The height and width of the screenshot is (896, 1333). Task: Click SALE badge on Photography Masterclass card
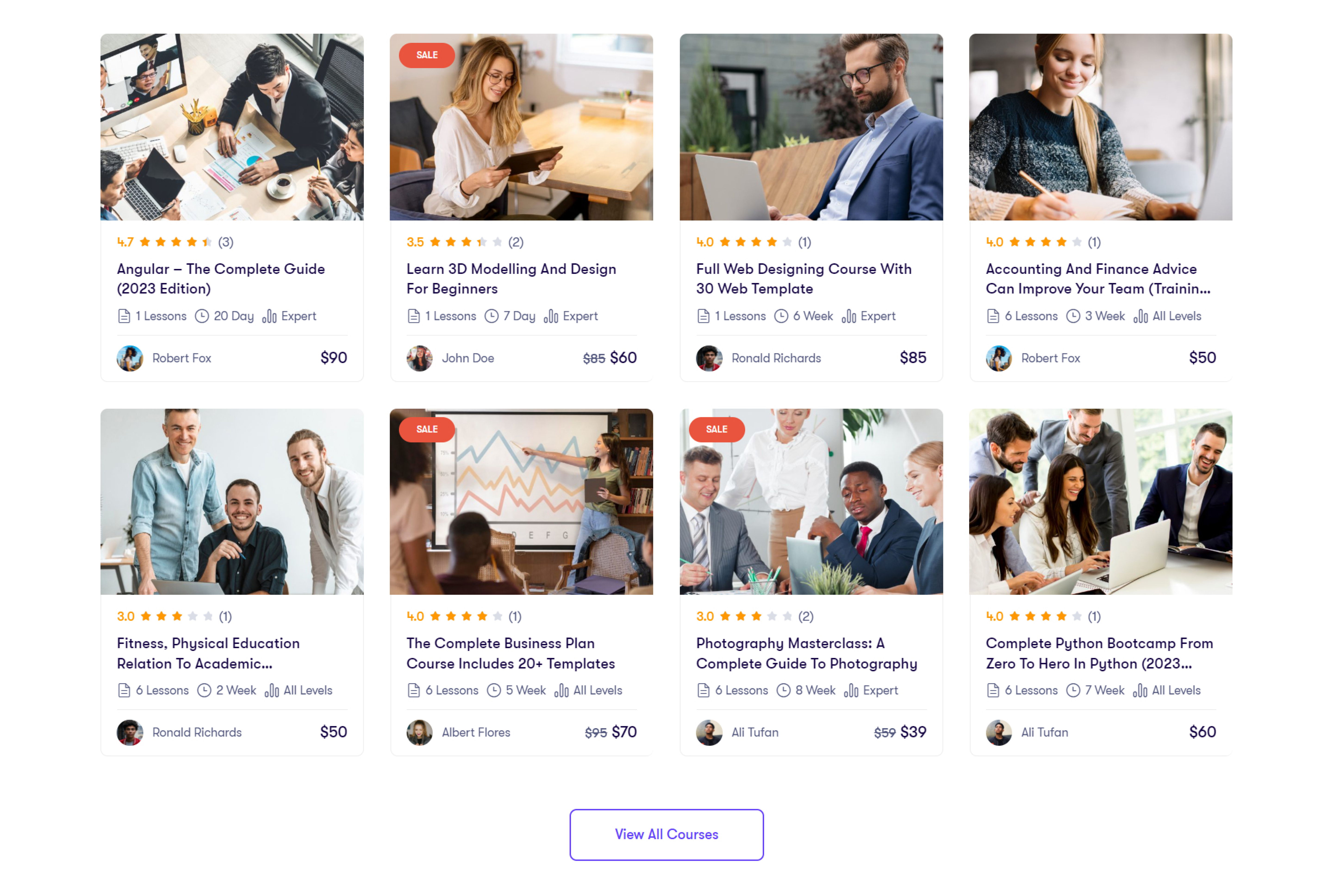click(716, 429)
